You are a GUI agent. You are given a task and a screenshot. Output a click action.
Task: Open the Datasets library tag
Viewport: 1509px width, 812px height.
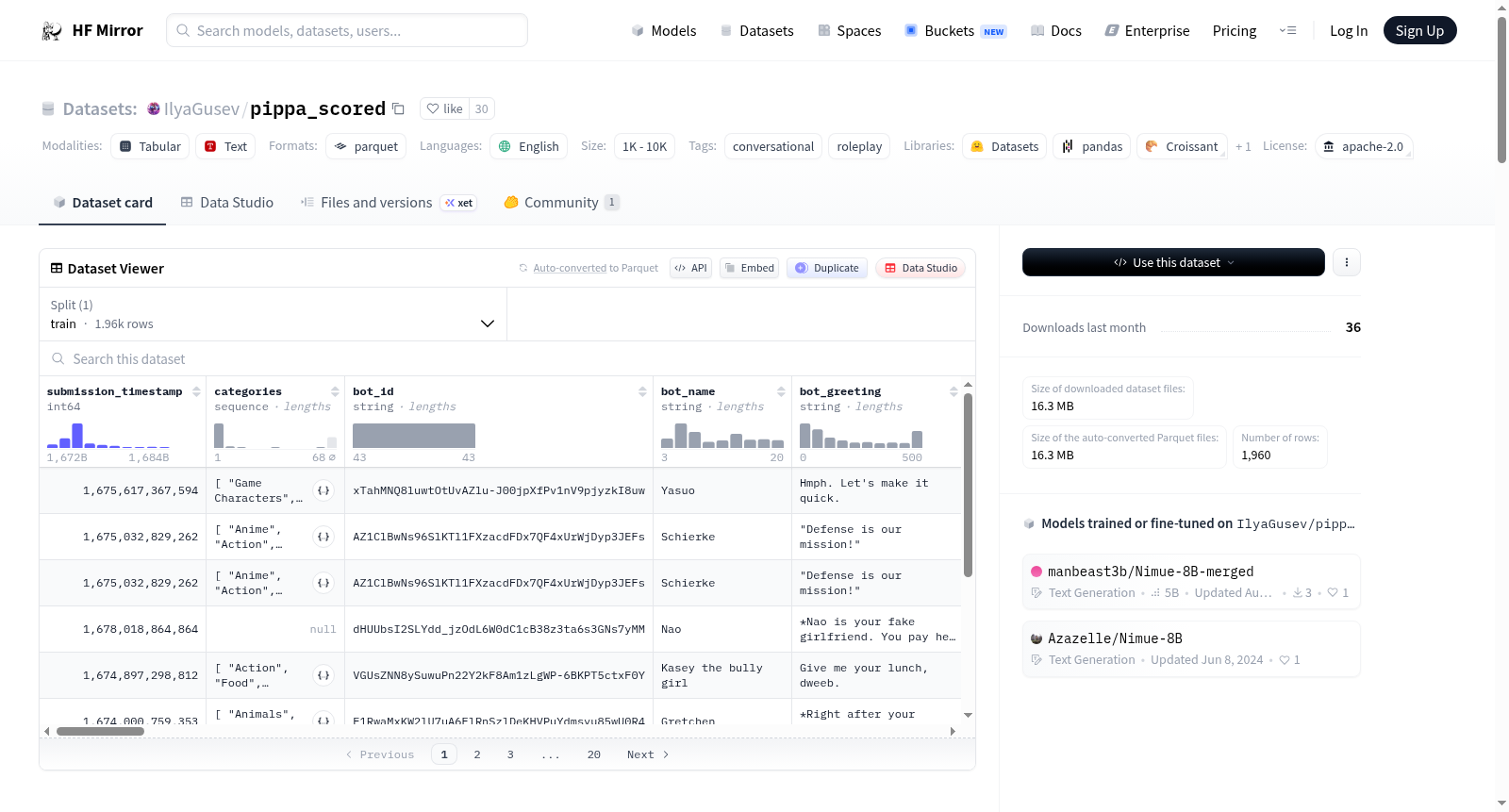pos(1004,146)
